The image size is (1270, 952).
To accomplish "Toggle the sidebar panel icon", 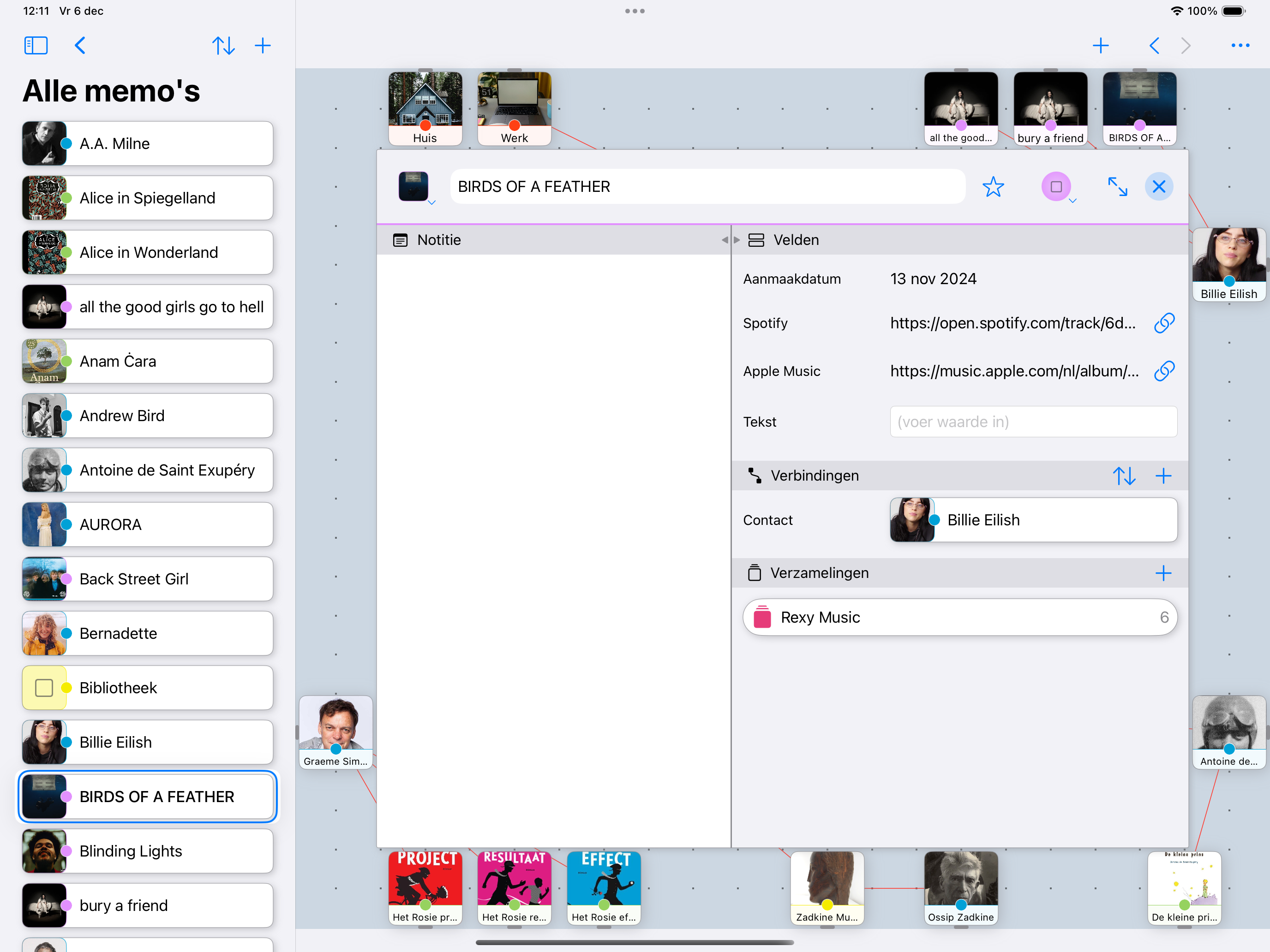I will 36,45.
